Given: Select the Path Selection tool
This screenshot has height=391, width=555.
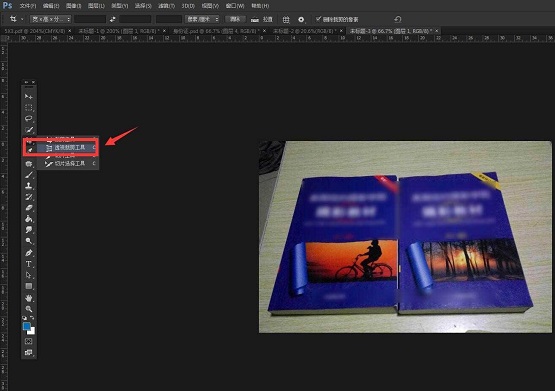Looking at the screenshot, I should coord(29,275).
